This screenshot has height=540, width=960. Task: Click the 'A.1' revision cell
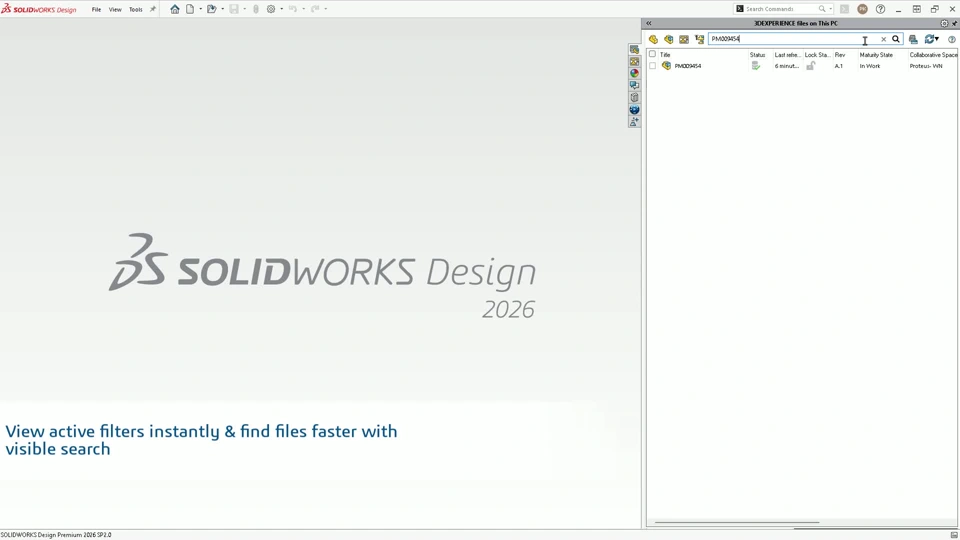click(838, 66)
